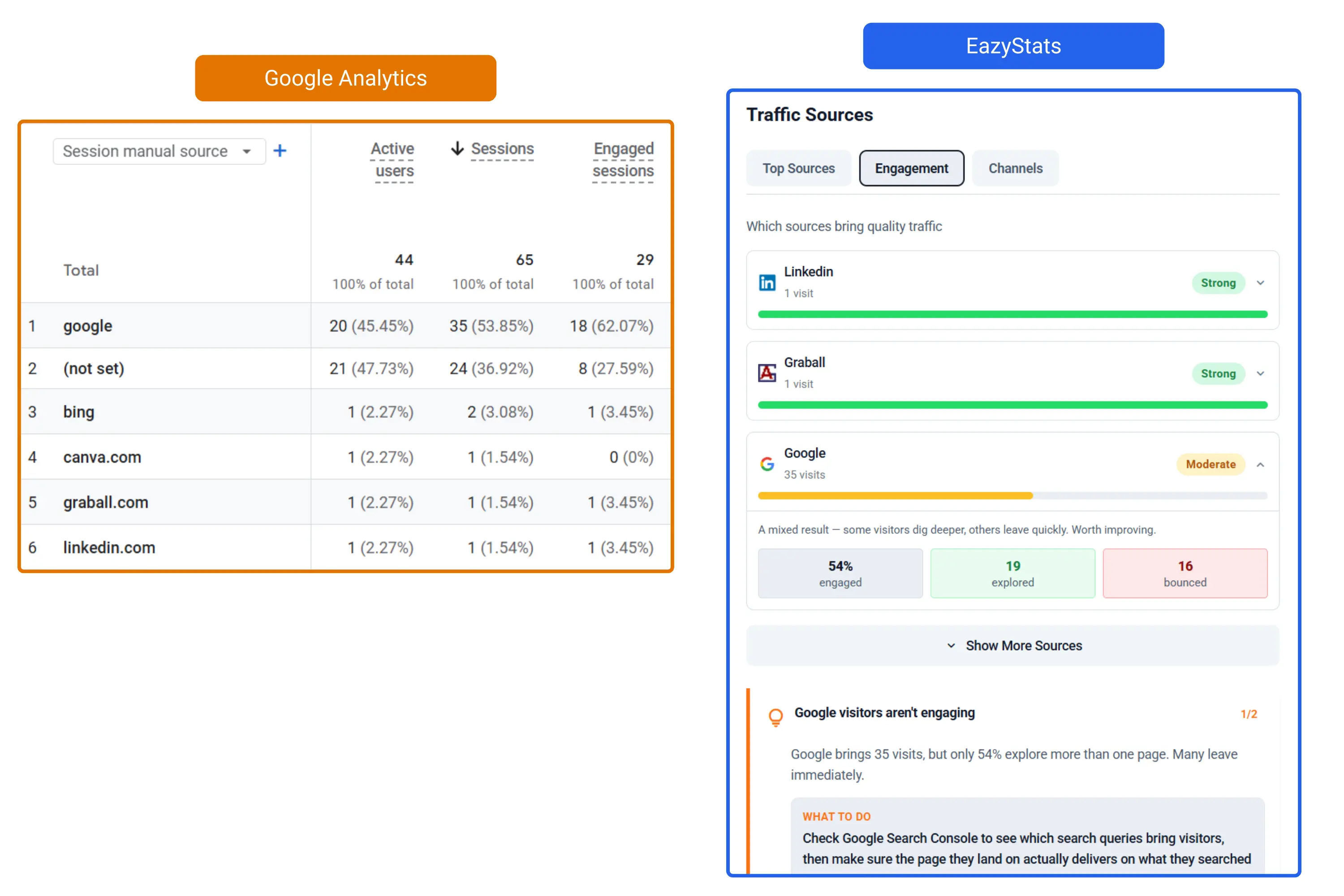Click the 1/2 insight pager

[1249, 714]
